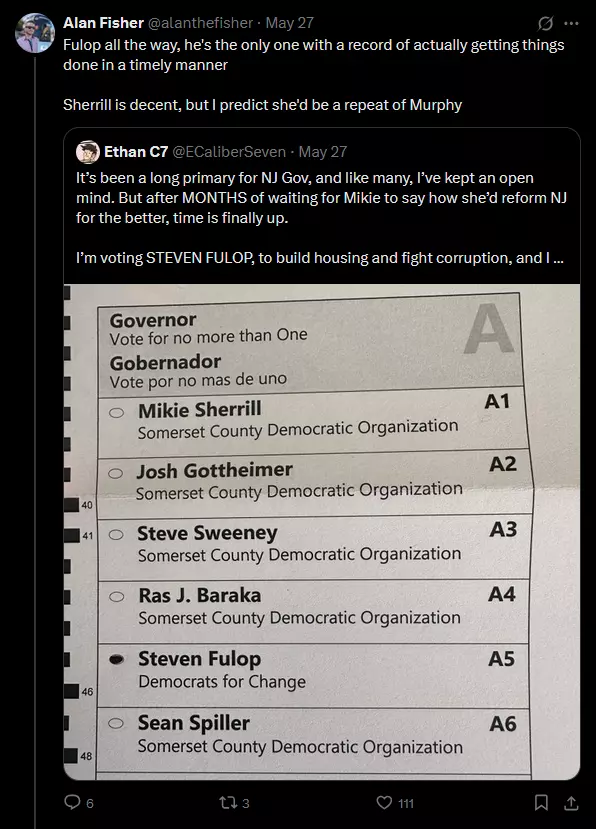596x829 pixels.
Task: Click the May 27 timestamp on Alan's post
Action: click(289, 23)
